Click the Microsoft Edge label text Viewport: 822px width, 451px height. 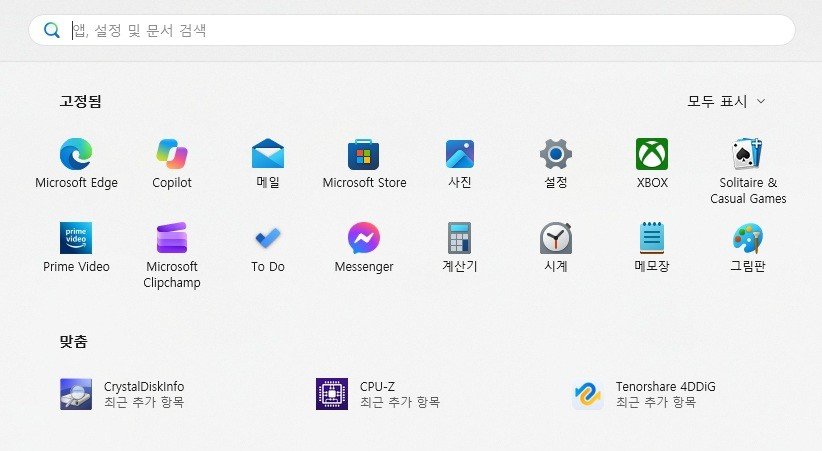coord(77,182)
